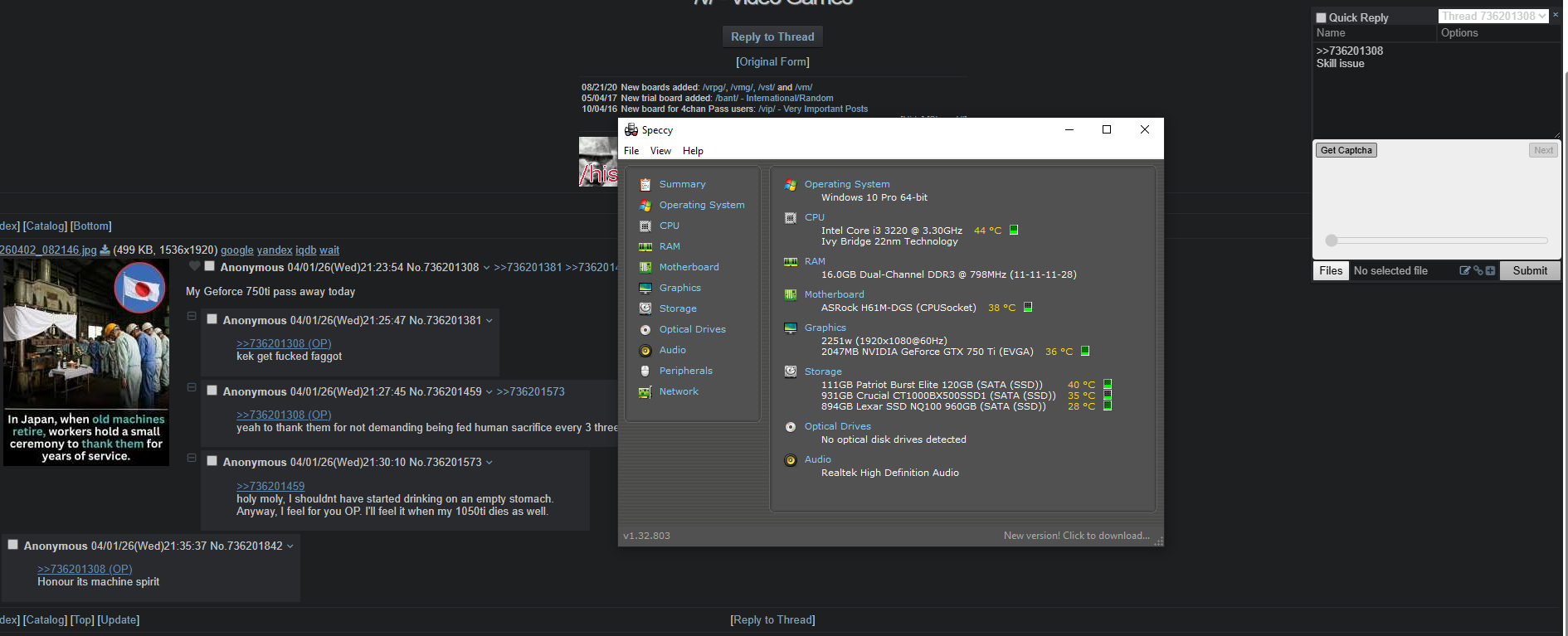Check the box on post No.736201842
The width and height of the screenshot is (1568, 636).
coord(13,545)
